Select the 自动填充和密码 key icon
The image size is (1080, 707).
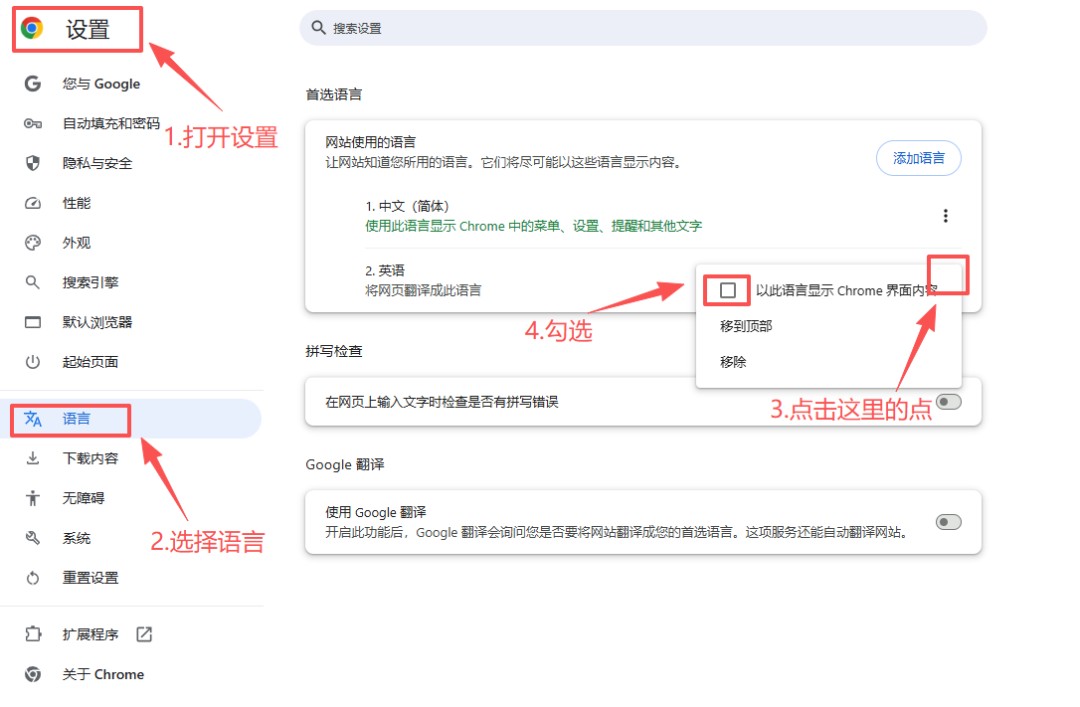point(30,124)
